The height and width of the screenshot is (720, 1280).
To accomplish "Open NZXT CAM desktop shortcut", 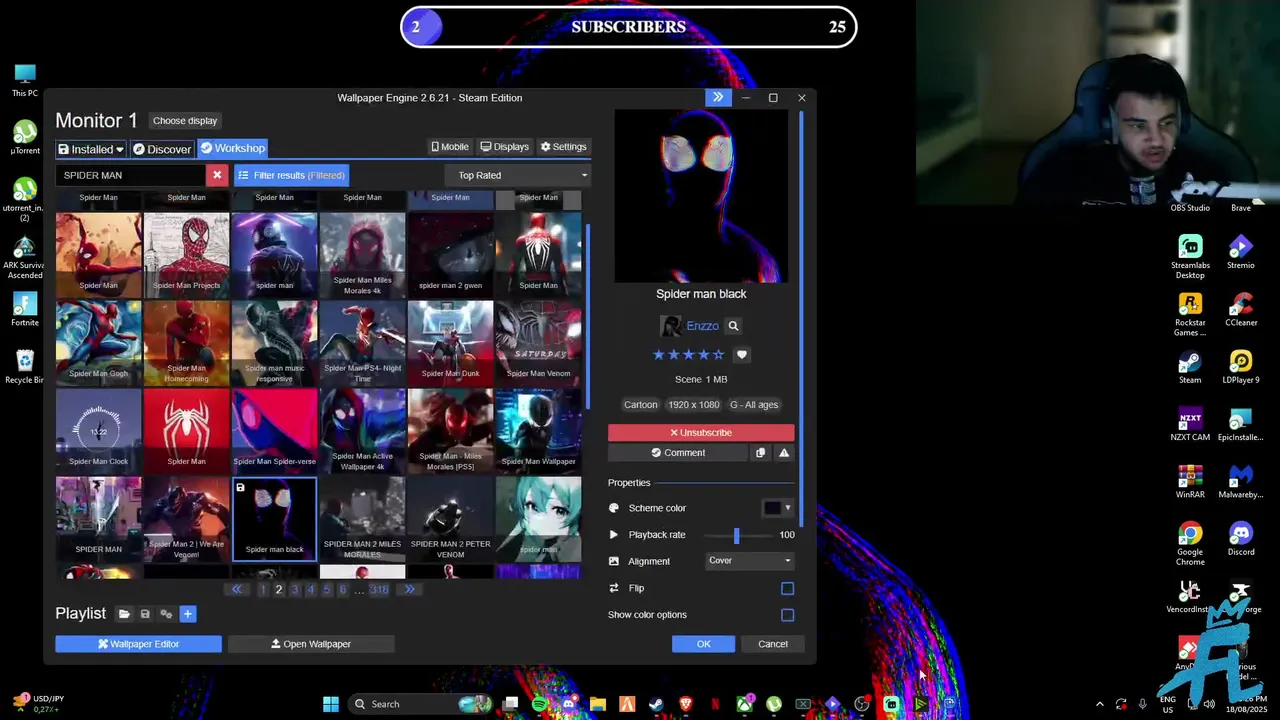I will 1190,425.
